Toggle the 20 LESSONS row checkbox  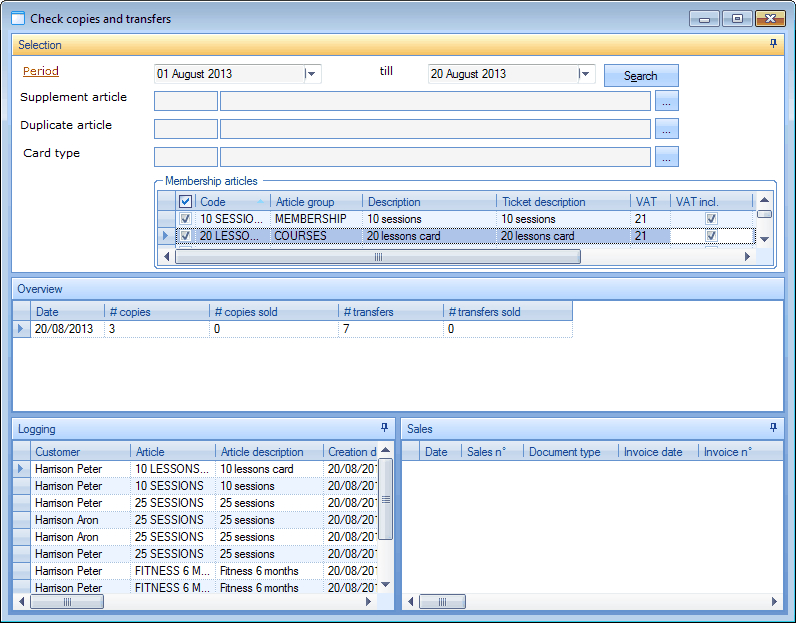185,236
